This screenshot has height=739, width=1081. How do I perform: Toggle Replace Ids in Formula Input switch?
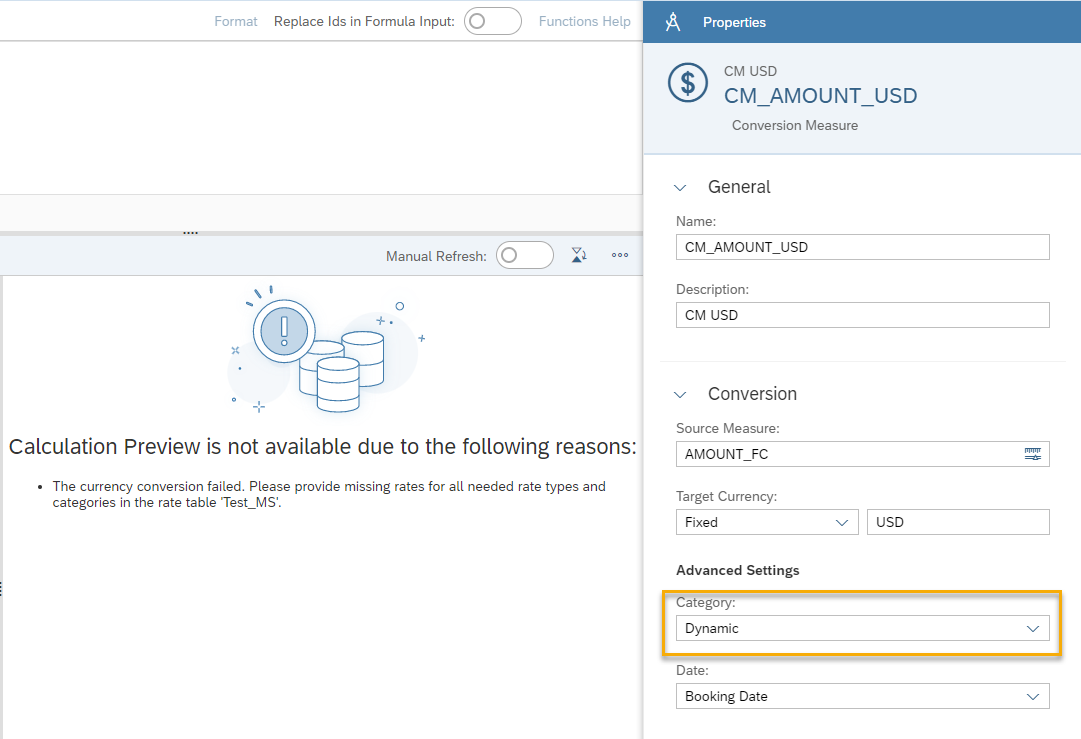click(x=492, y=21)
